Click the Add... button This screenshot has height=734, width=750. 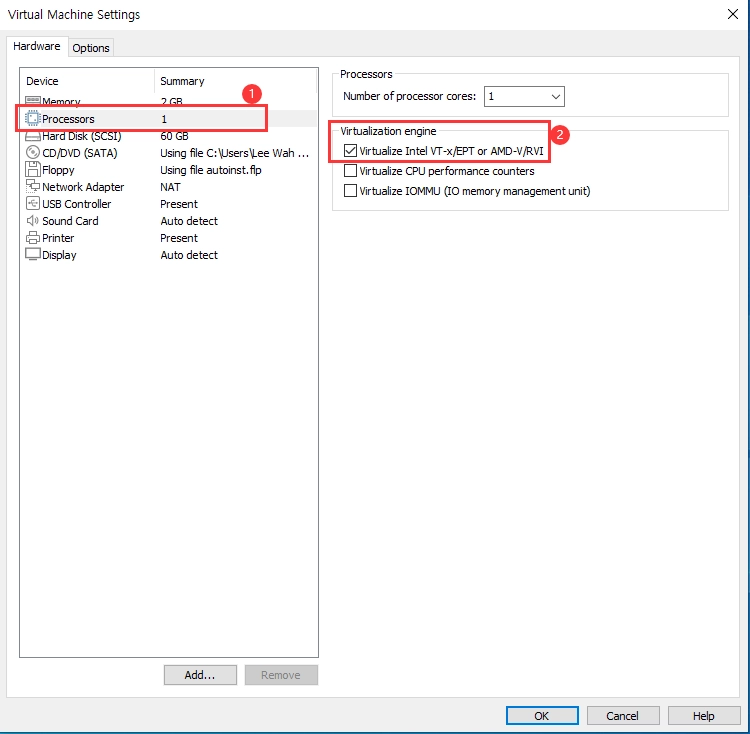(x=200, y=675)
